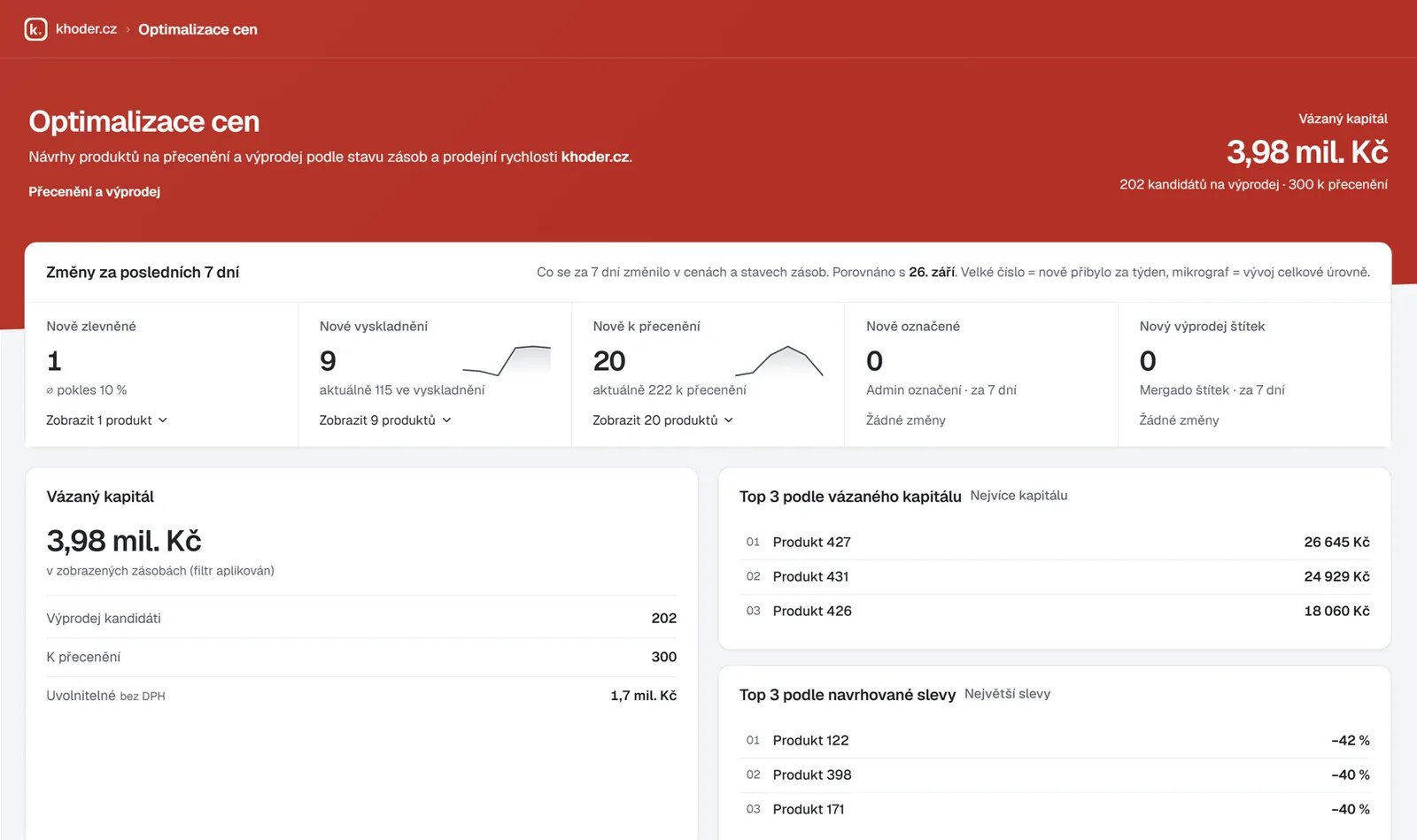Click the Nově vyskladnění sparkline chart
Viewport: 1417px width, 840px height.
coord(507,360)
